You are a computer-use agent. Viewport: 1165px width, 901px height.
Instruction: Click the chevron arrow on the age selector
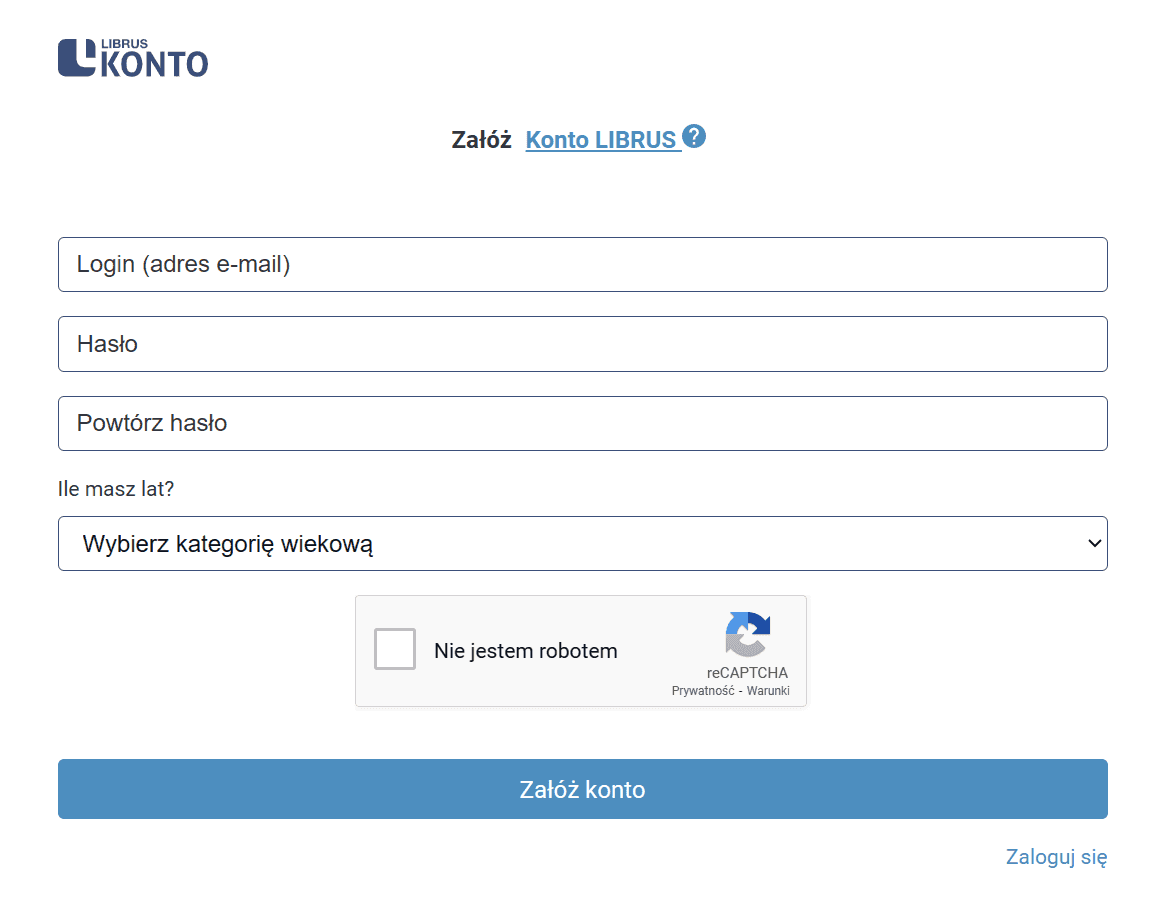pos(1093,543)
